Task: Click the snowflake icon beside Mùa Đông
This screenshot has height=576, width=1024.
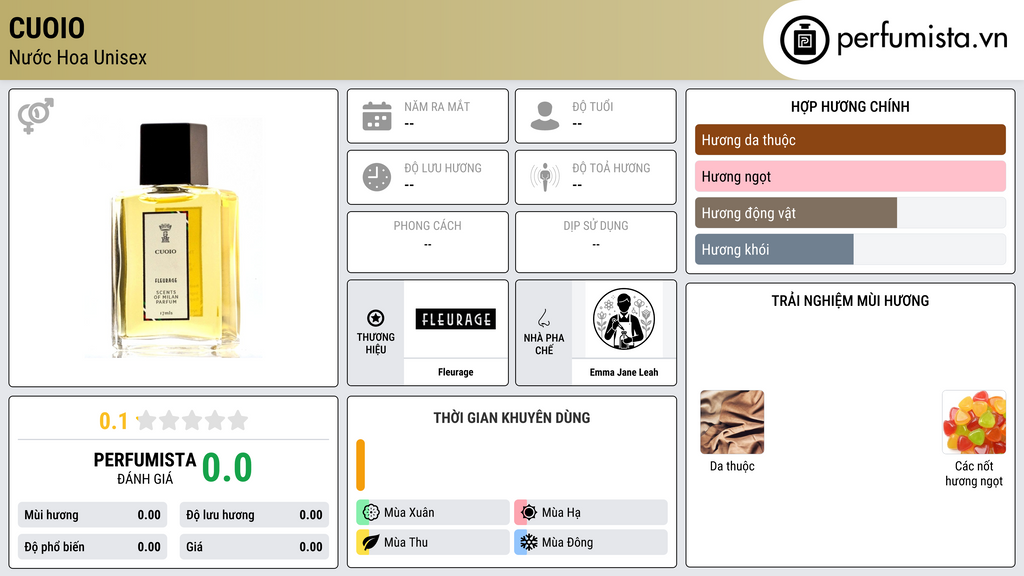Action: click(x=529, y=542)
